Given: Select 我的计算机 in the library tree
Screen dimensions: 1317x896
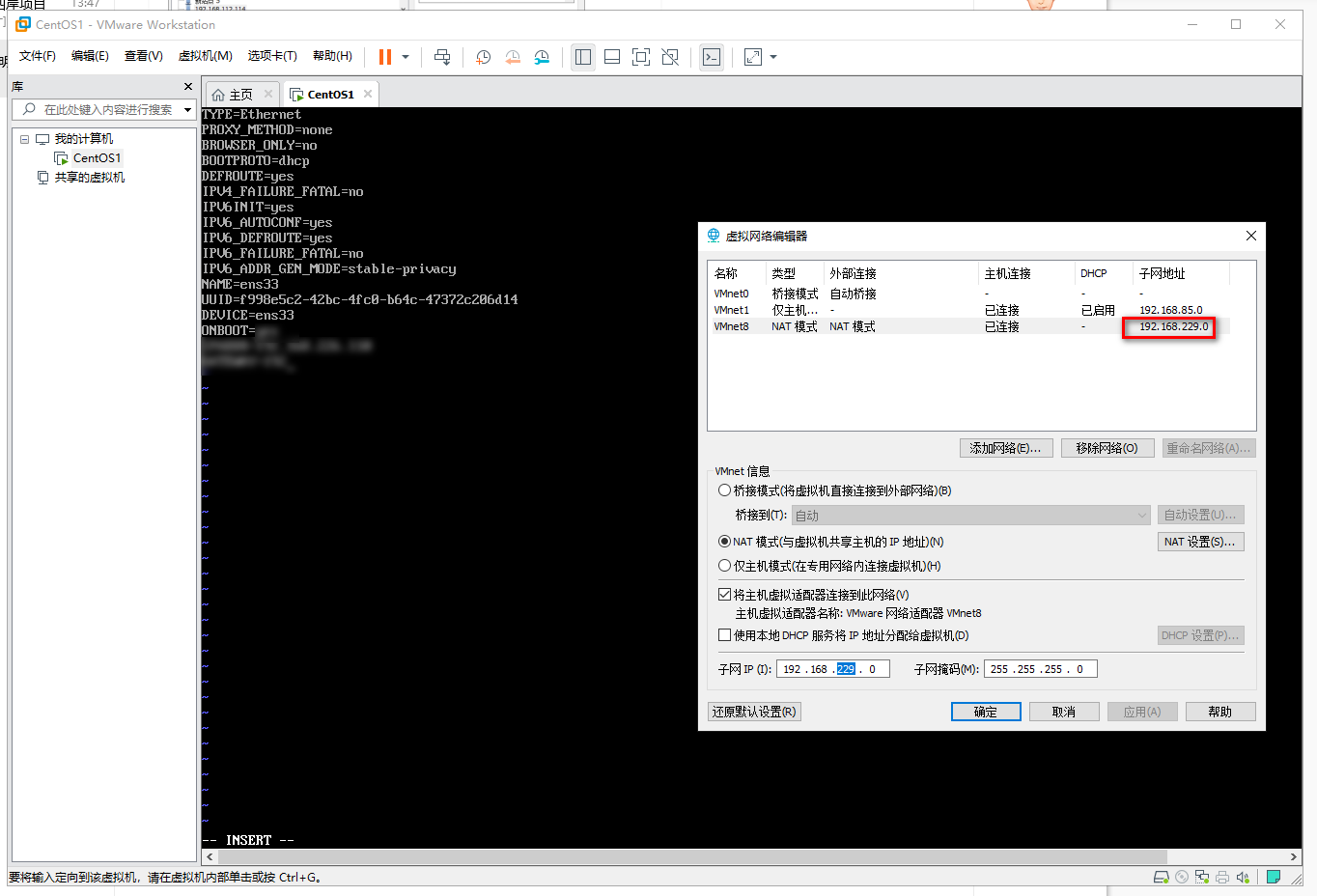Looking at the screenshot, I should 83,139.
